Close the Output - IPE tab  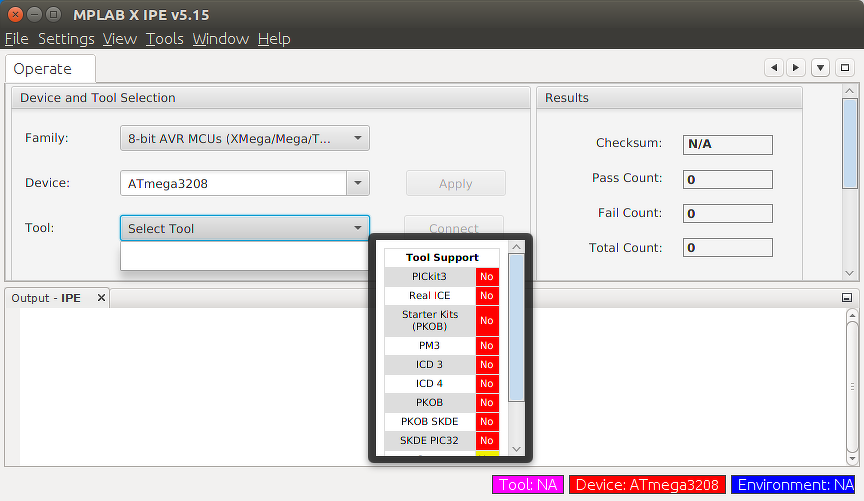[x=101, y=298]
